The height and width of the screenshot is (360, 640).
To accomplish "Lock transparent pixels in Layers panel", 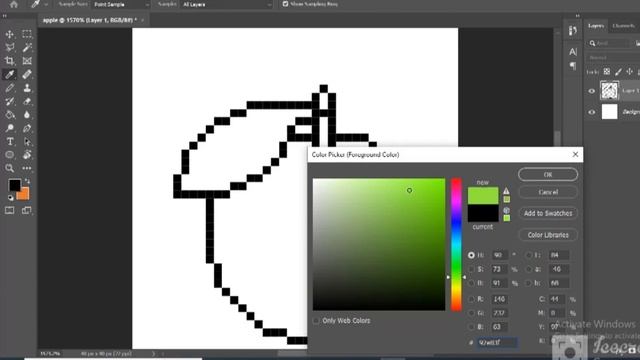I will 607,72.
